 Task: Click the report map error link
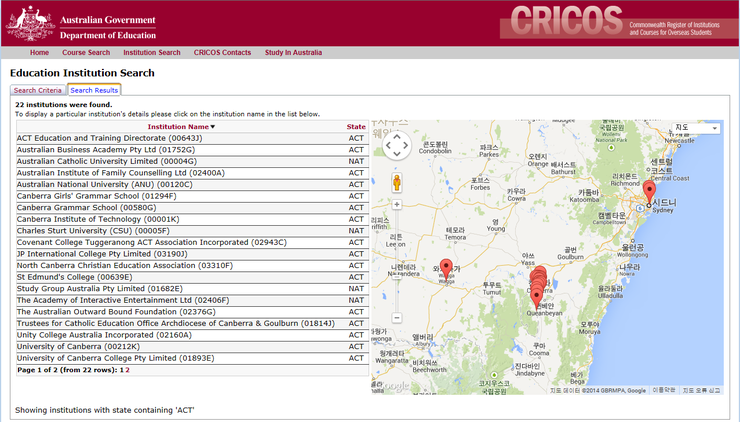click(x=701, y=390)
